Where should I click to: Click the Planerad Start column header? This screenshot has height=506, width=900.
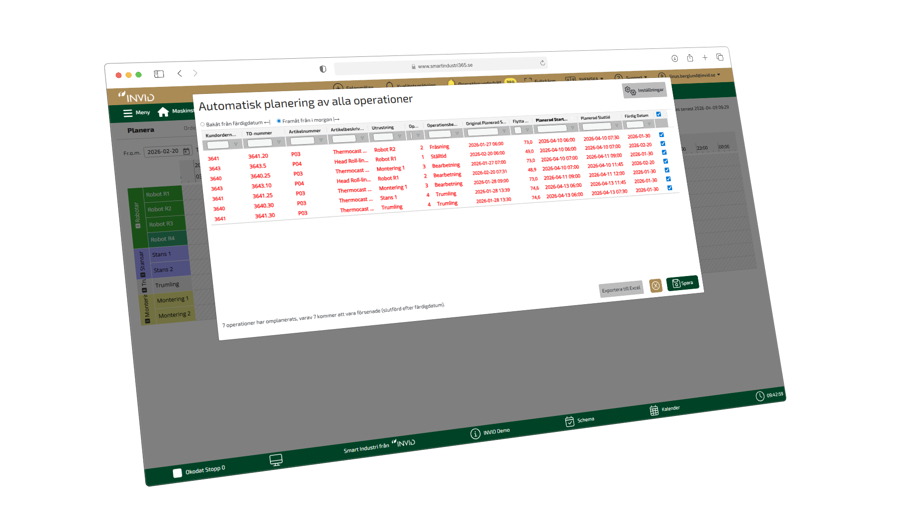point(551,120)
